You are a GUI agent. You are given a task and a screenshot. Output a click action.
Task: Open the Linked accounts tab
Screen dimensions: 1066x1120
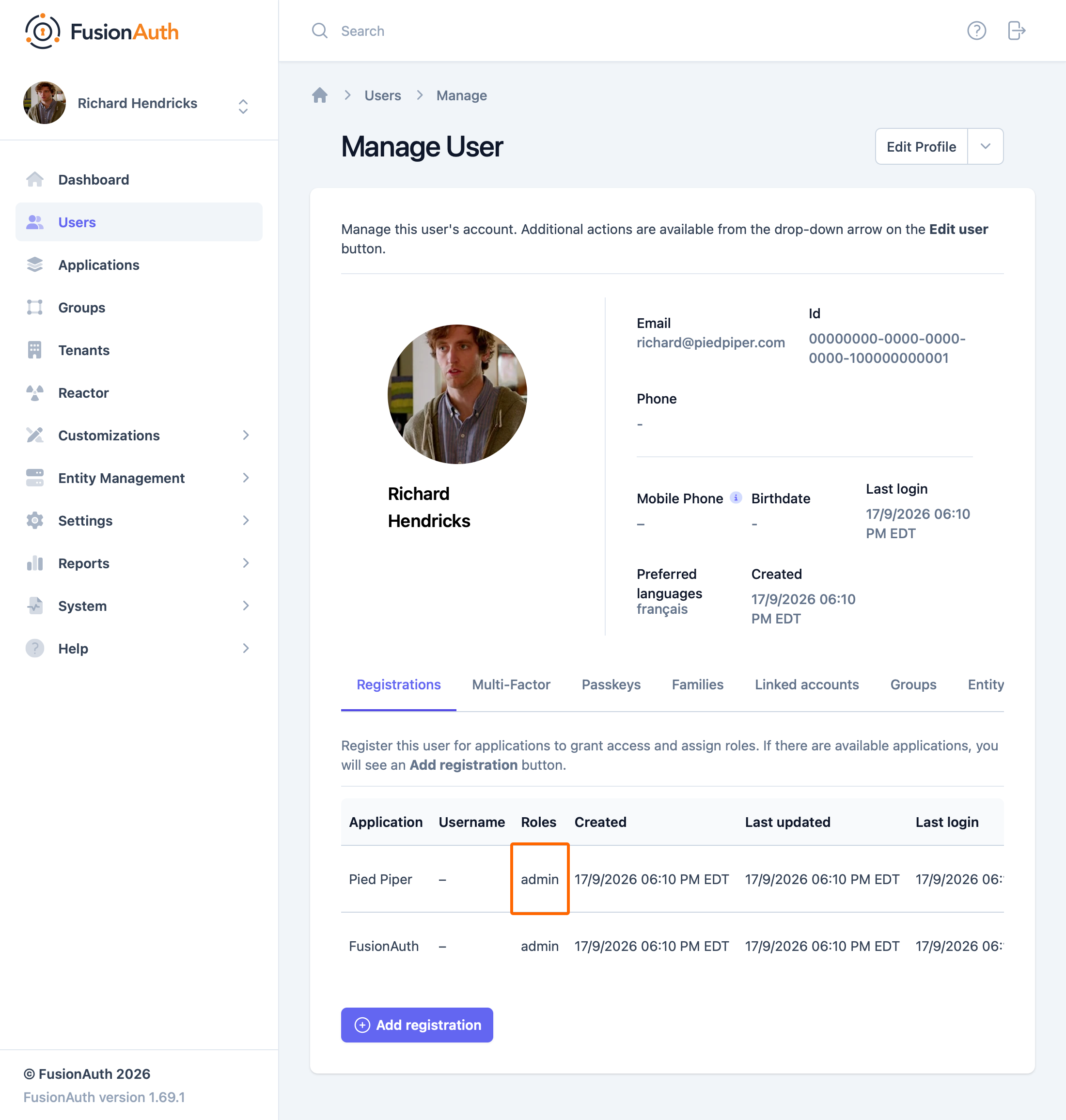[806, 684]
